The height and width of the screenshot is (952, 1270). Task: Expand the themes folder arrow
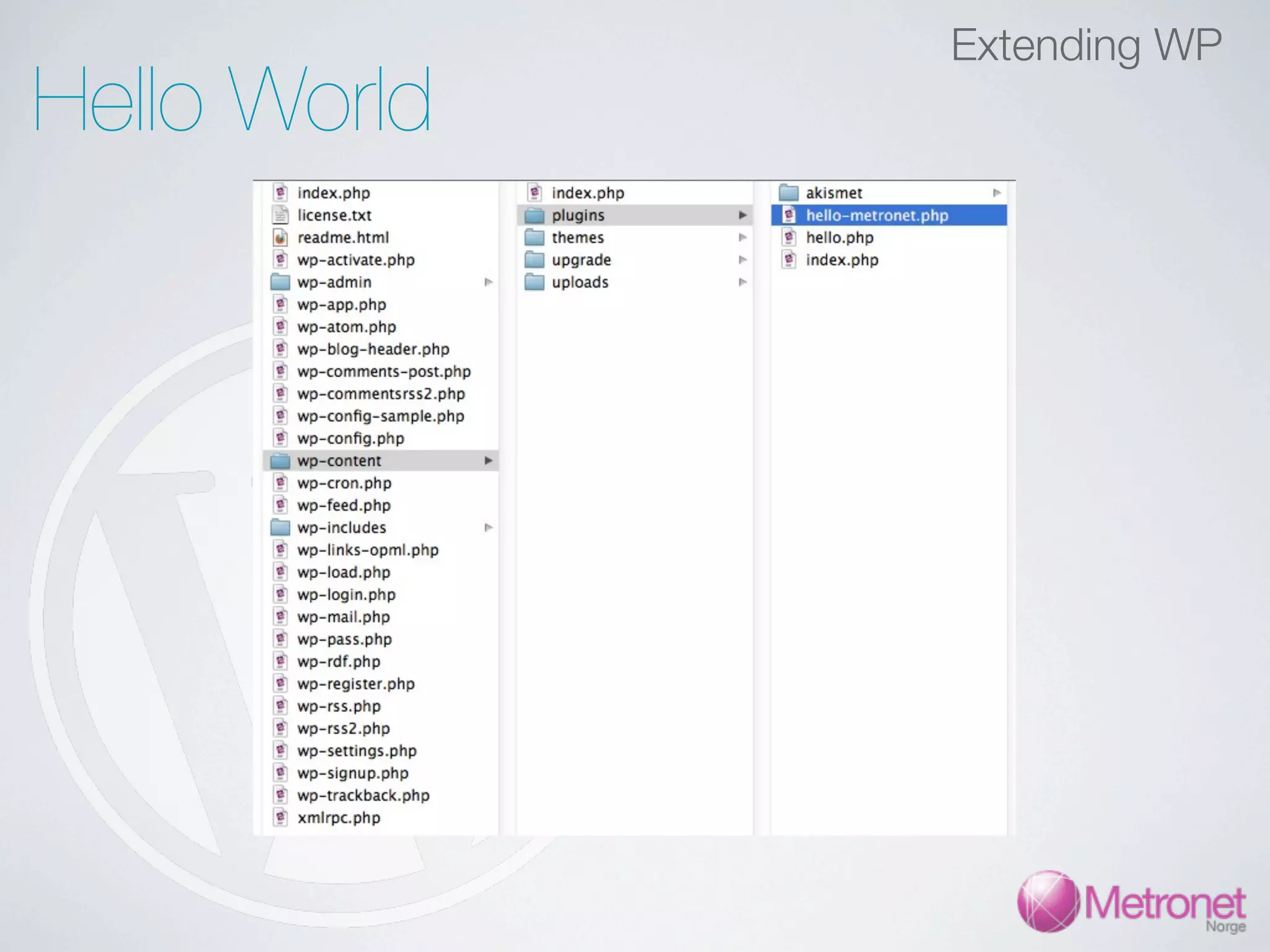tap(742, 237)
